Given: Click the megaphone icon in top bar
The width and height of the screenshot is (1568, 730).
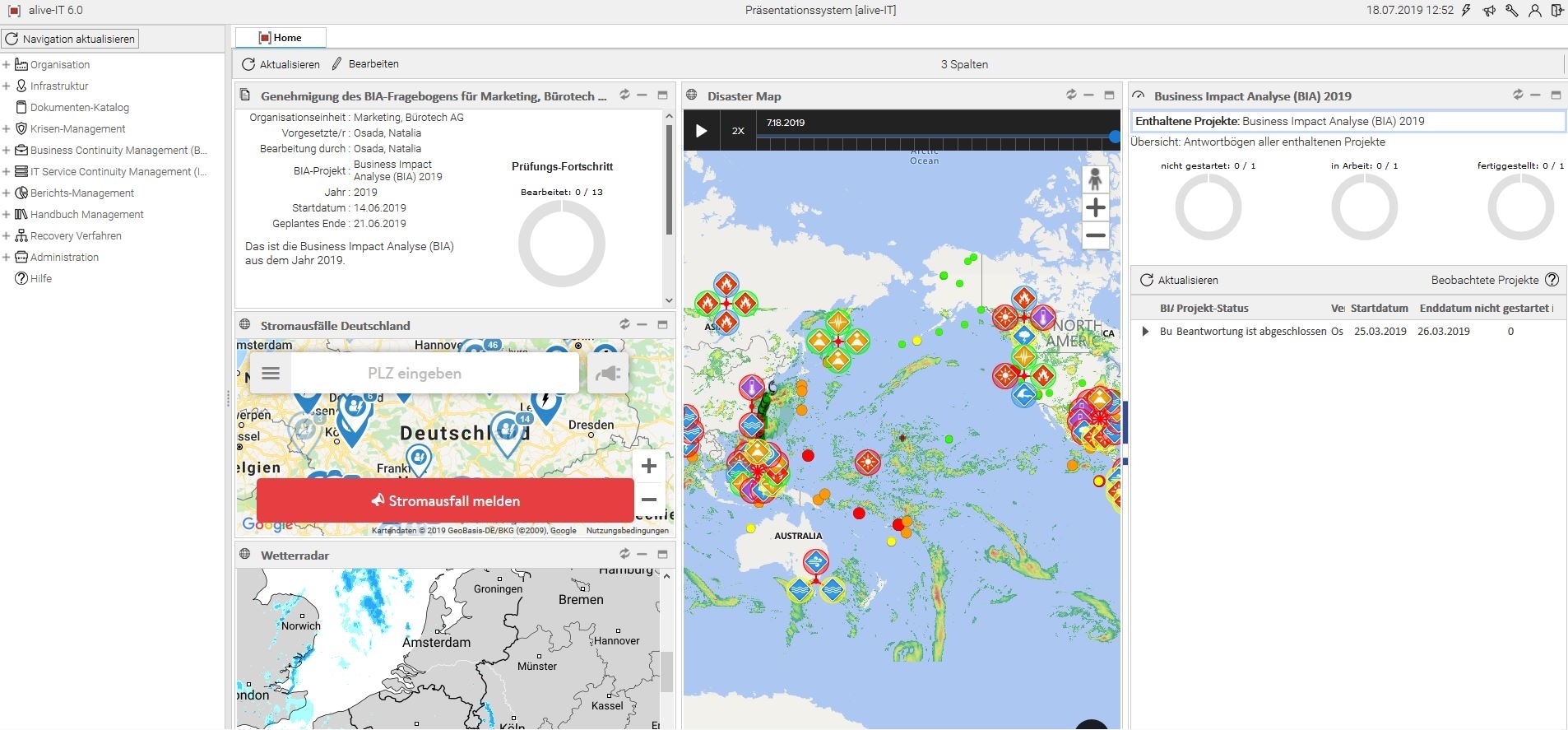Looking at the screenshot, I should [1490, 11].
